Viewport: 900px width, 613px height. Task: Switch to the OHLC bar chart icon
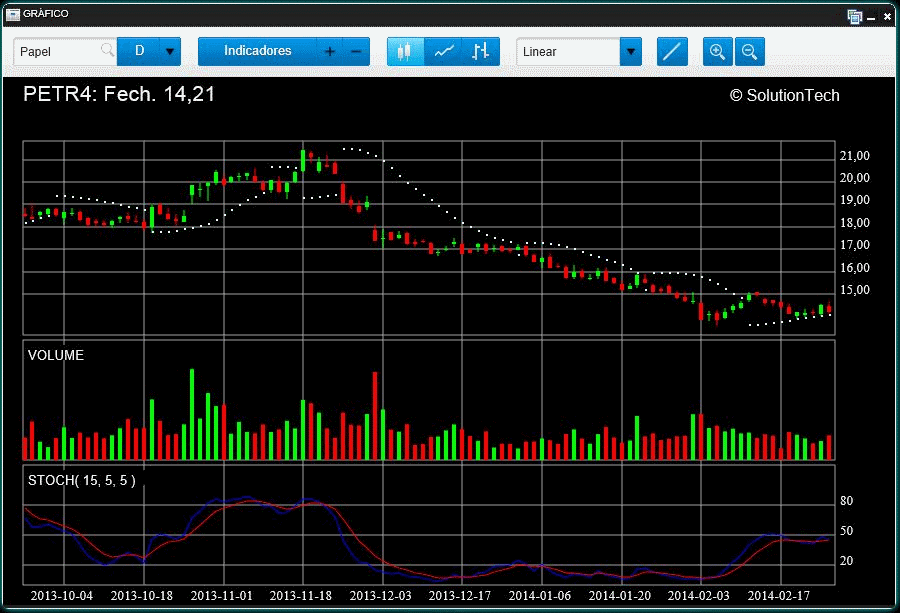coord(481,52)
